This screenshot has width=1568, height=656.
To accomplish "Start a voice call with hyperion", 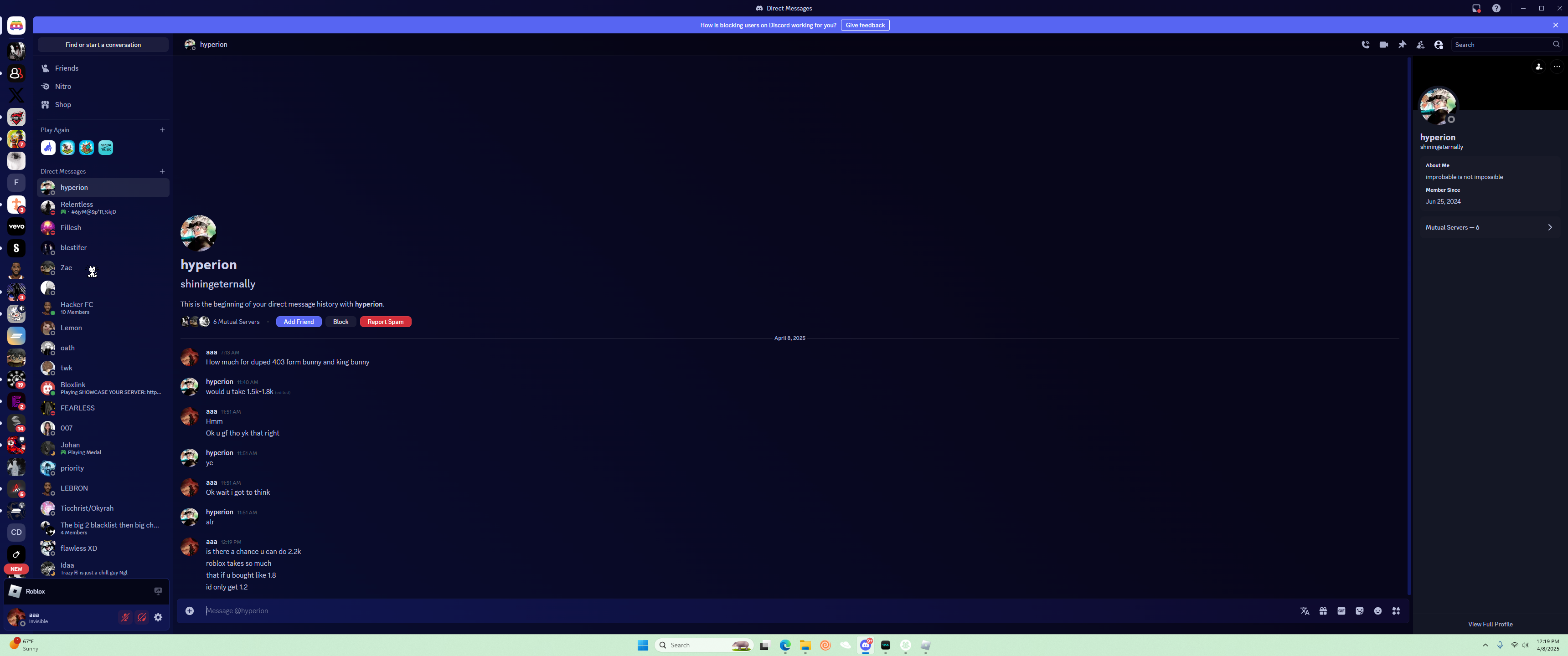I will tap(1365, 45).
